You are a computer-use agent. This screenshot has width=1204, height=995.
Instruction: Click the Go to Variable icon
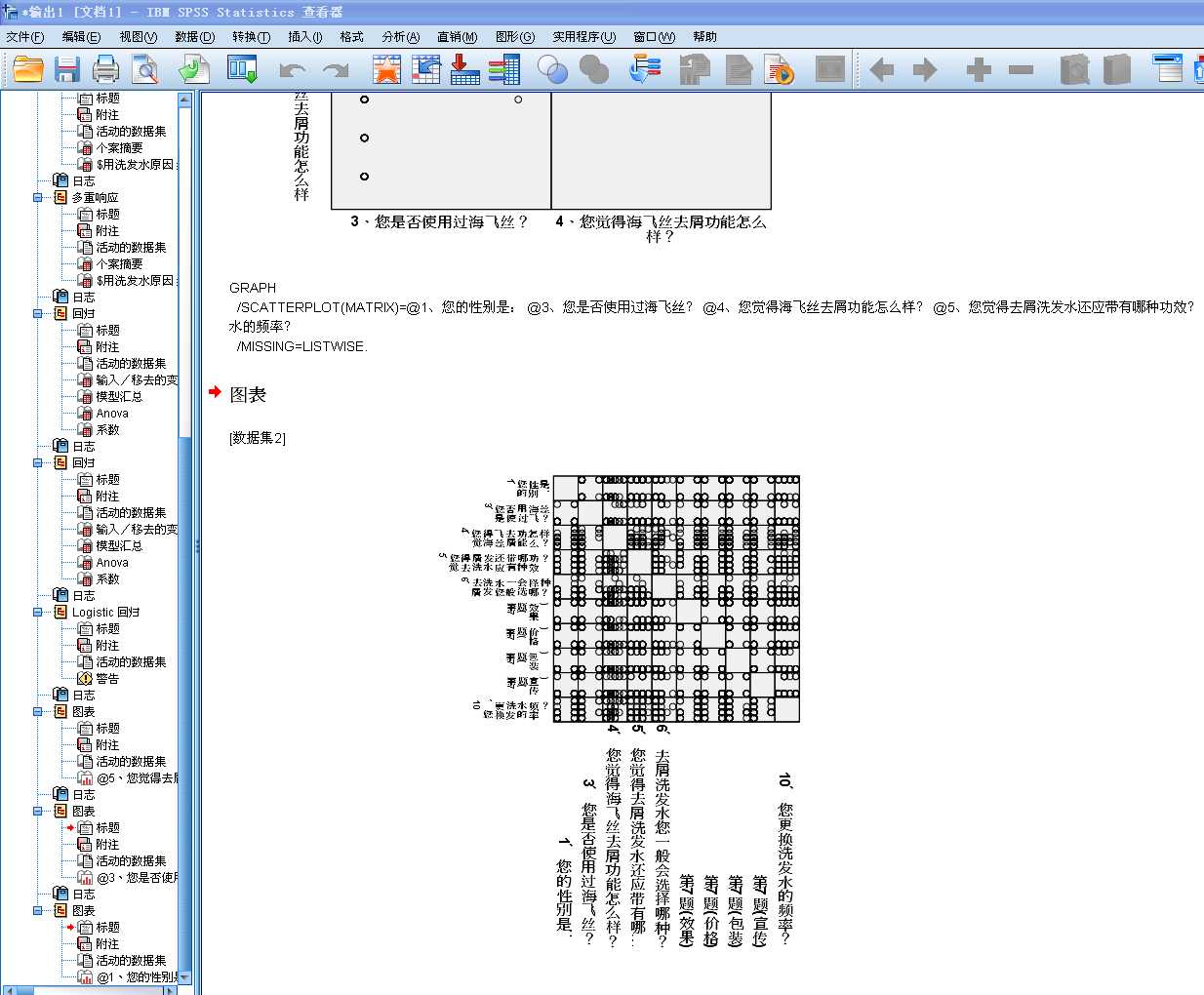[464, 69]
